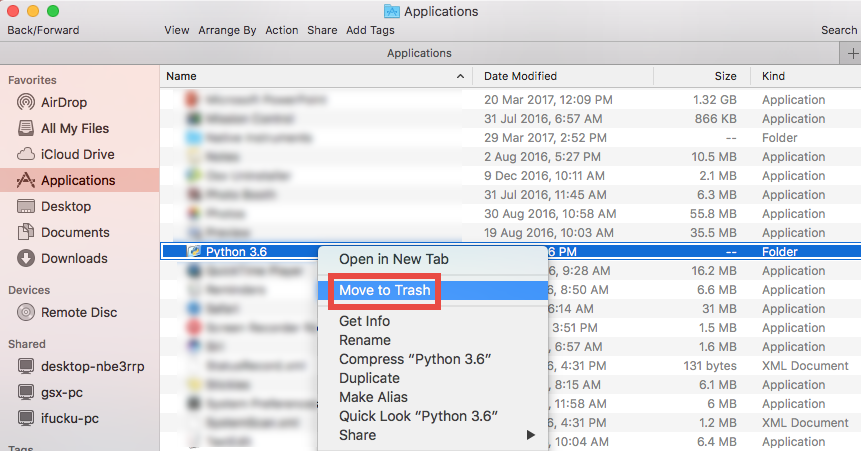Expand the Share submenu arrow
Viewport: 861px width, 451px height.
click(531, 435)
